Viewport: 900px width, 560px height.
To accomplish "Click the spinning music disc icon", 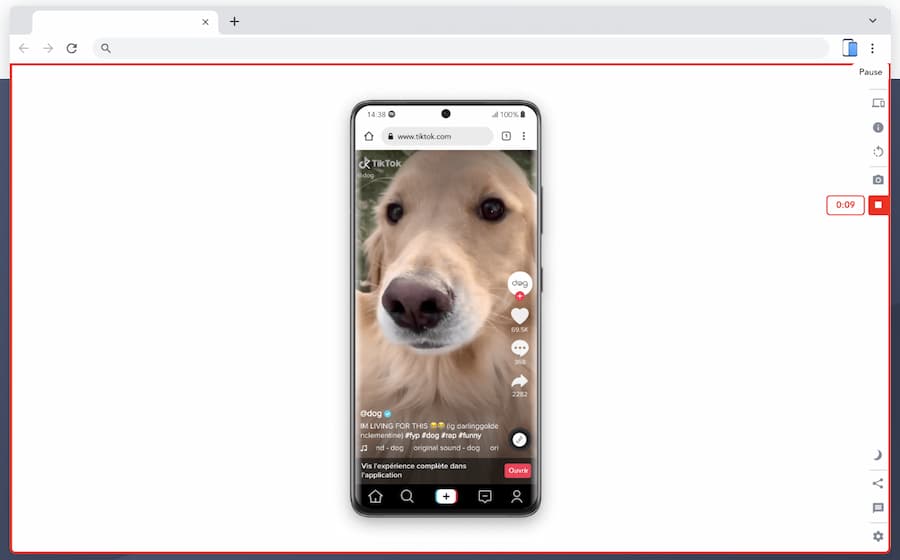I will tap(519, 440).
